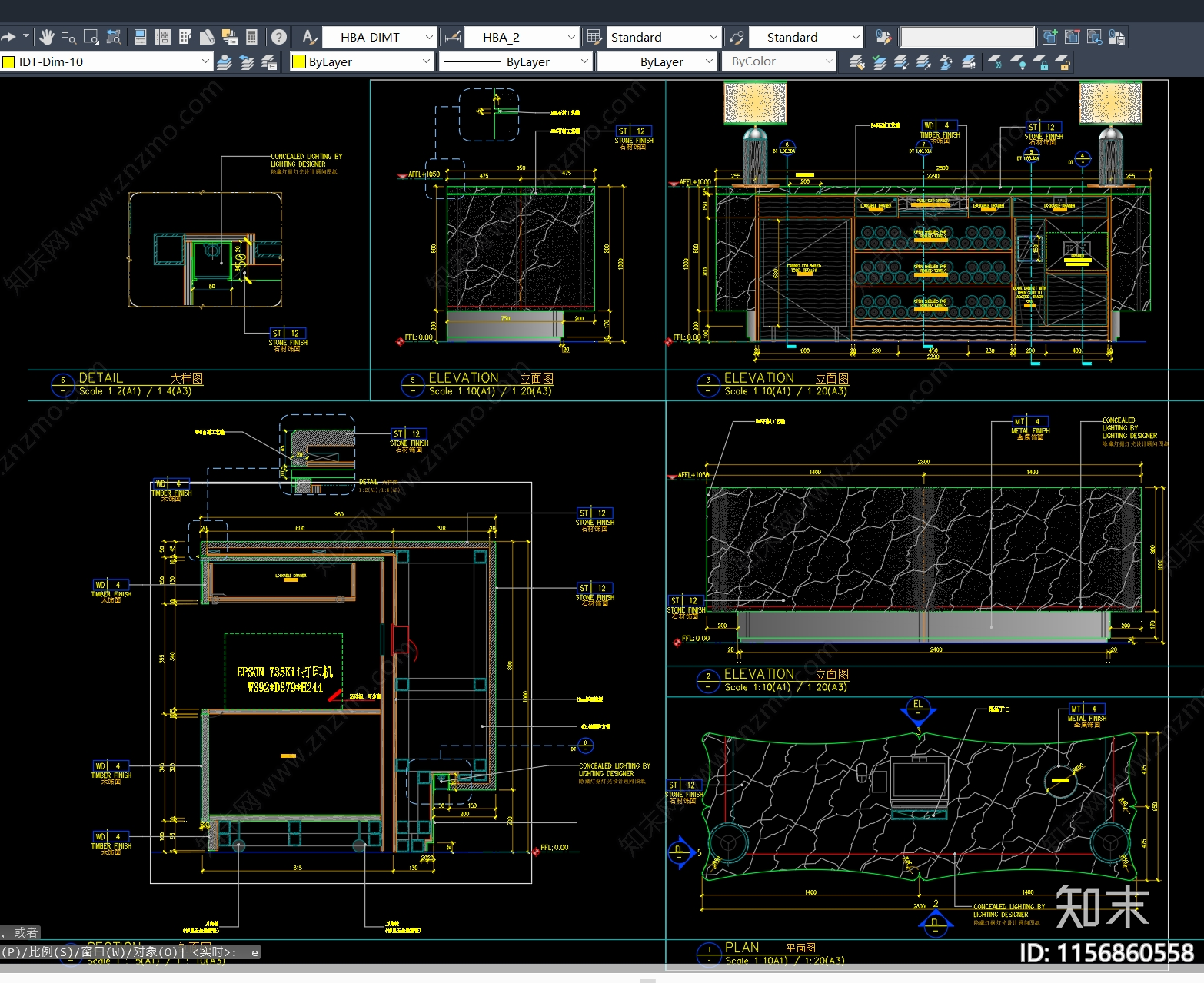Open the Text Style manager icon
Screen dimensions: 1204x983
pyautogui.click(x=308, y=37)
